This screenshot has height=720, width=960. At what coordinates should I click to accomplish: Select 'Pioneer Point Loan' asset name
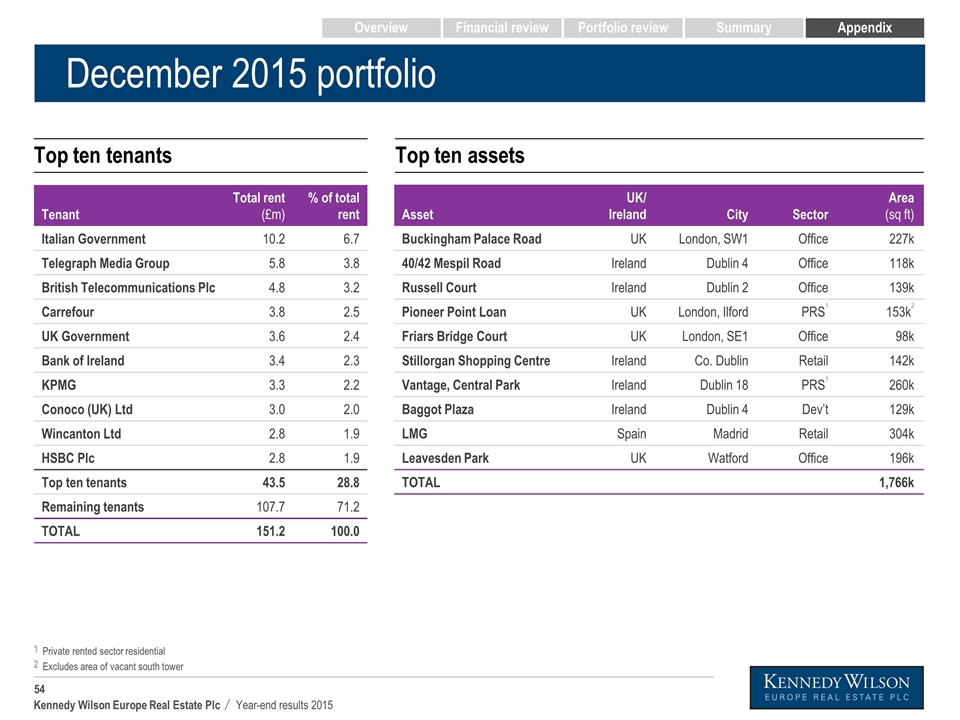(x=454, y=312)
